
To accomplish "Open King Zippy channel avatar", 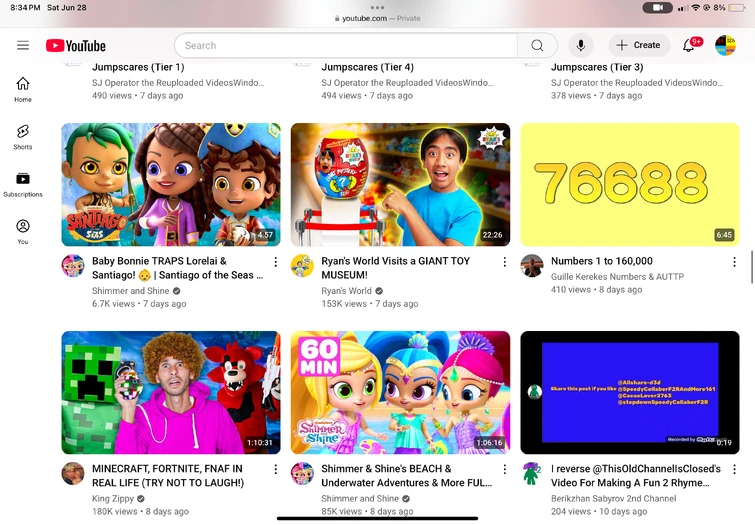I will 73,473.
